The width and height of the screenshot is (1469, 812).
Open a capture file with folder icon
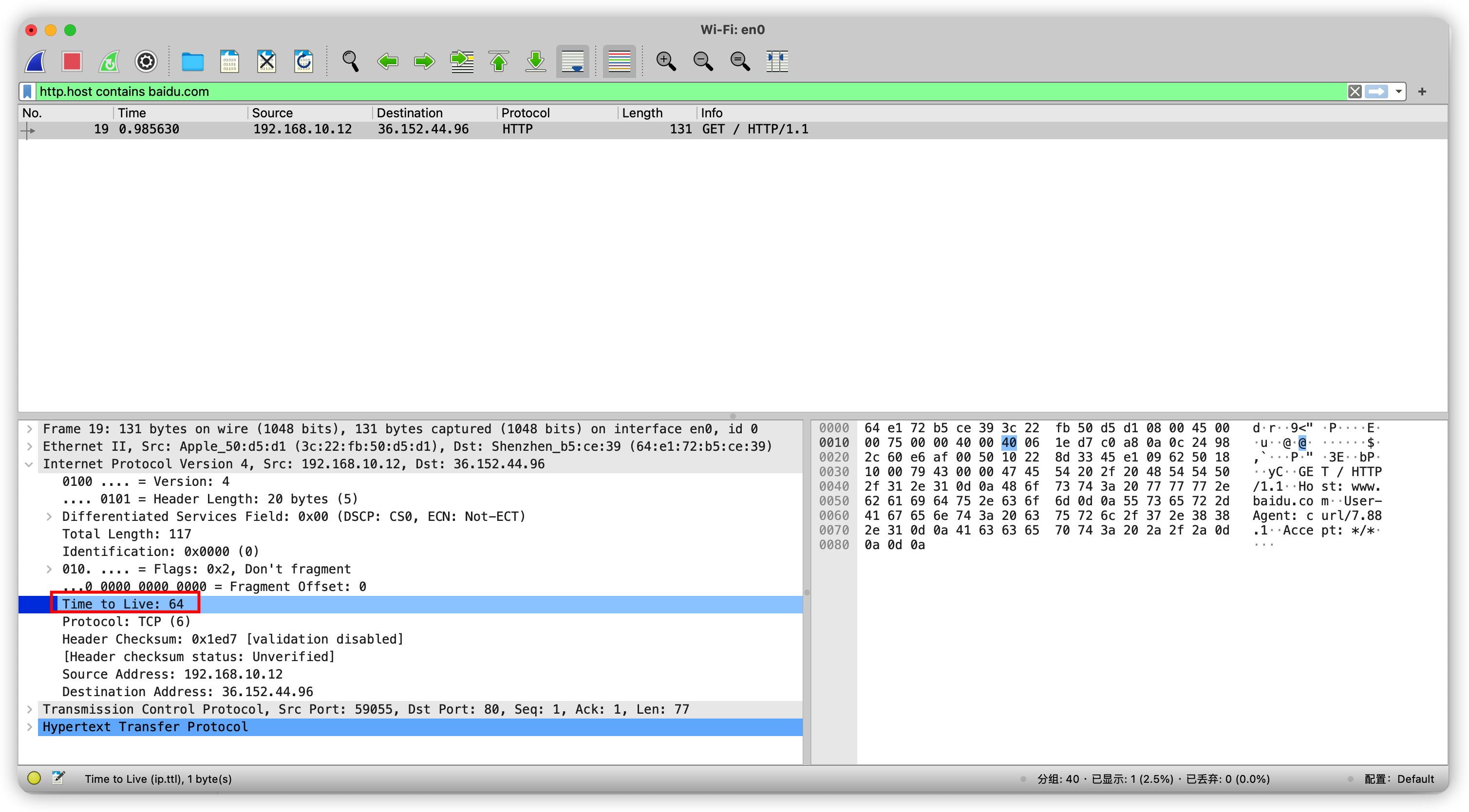coord(192,61)
